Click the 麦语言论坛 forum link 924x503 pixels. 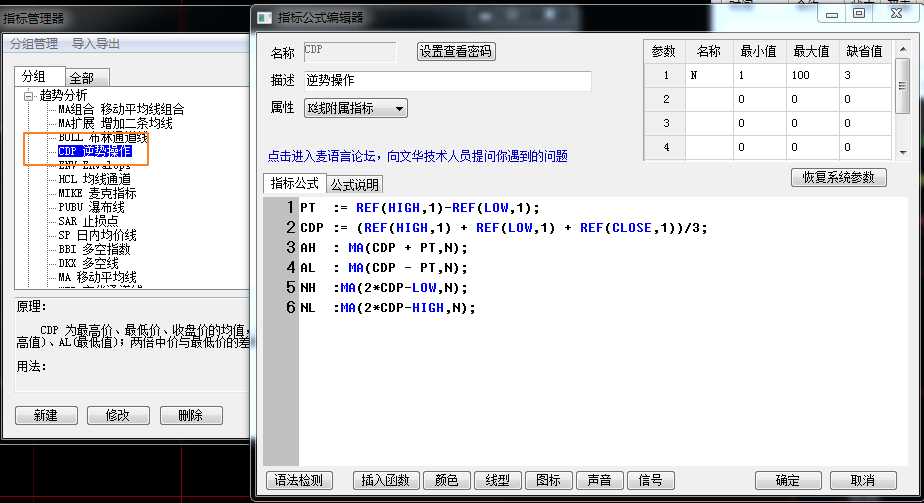(417, 156)
